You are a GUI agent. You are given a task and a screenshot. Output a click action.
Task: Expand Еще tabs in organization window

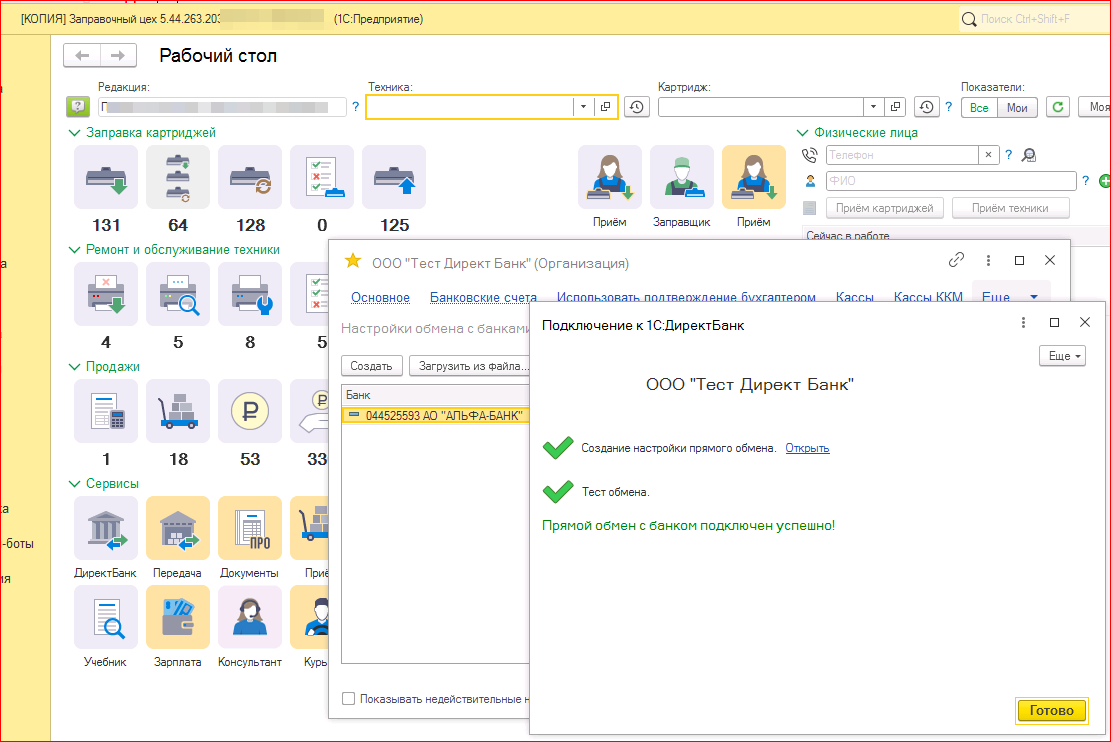pyautogui.click(x=1011, y=297)
